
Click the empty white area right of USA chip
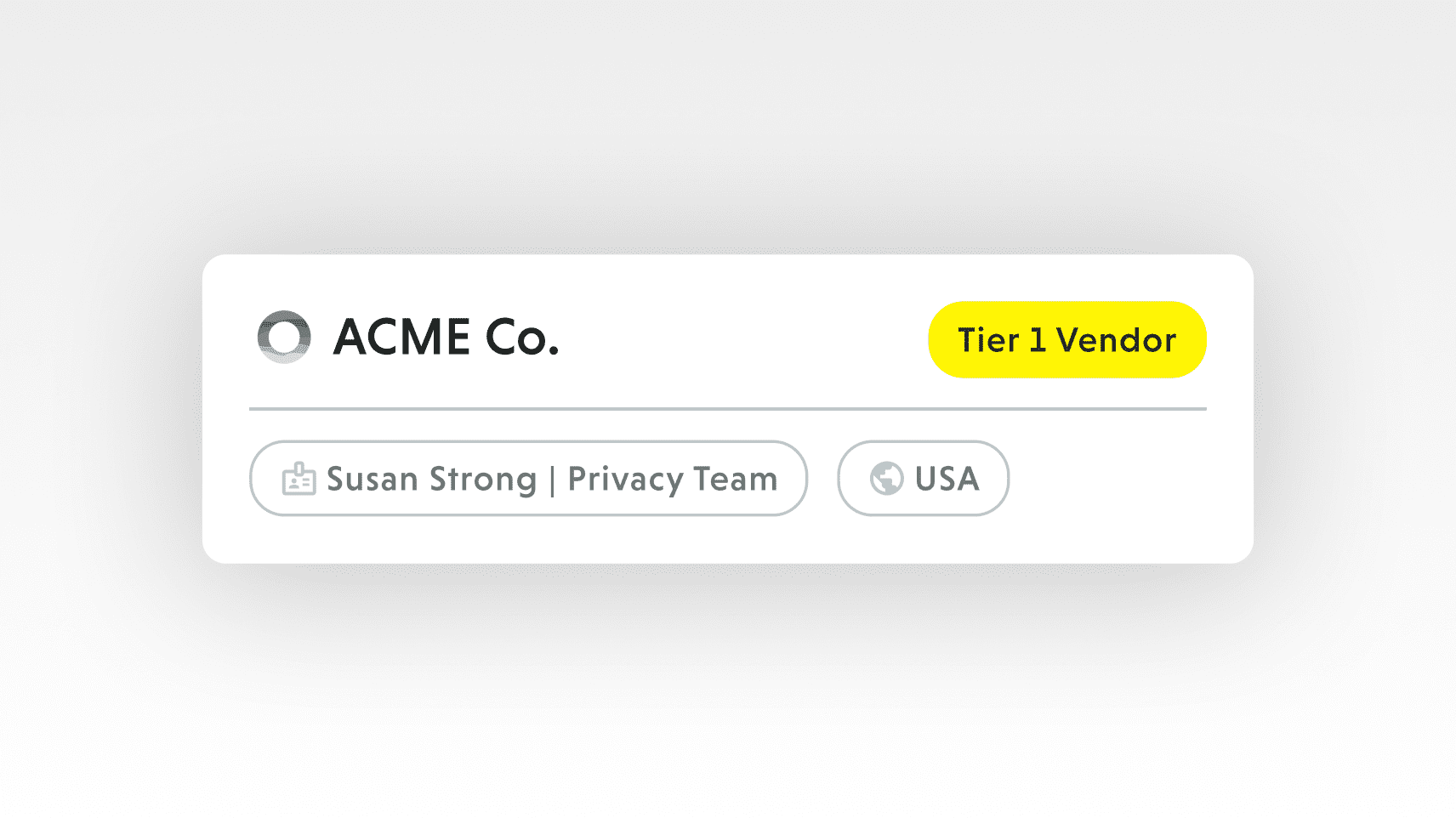point(1123,480)
